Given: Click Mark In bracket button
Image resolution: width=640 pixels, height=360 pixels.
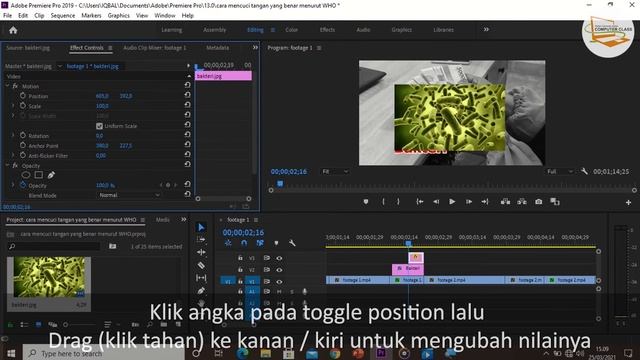Looking at the screenshot, I should click(383, 202).
